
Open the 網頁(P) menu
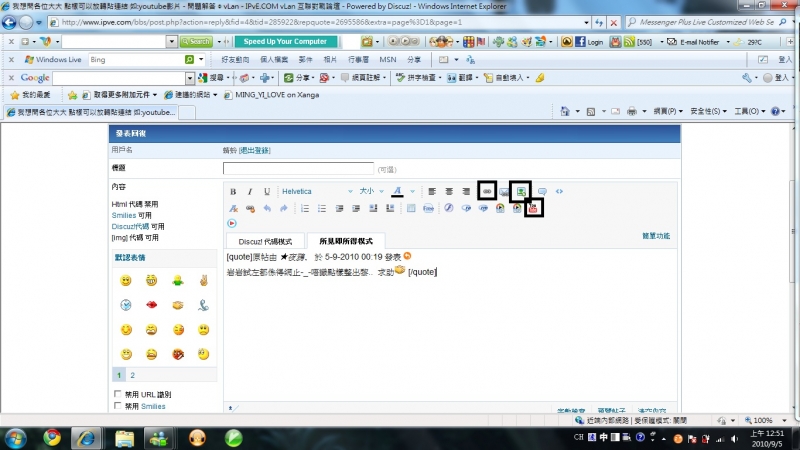(667, 111)
